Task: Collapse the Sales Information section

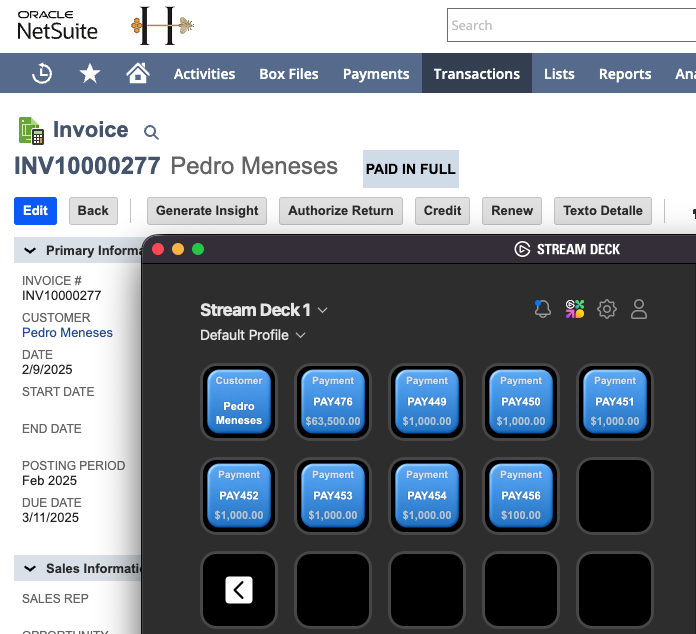Action: (30, 568)
